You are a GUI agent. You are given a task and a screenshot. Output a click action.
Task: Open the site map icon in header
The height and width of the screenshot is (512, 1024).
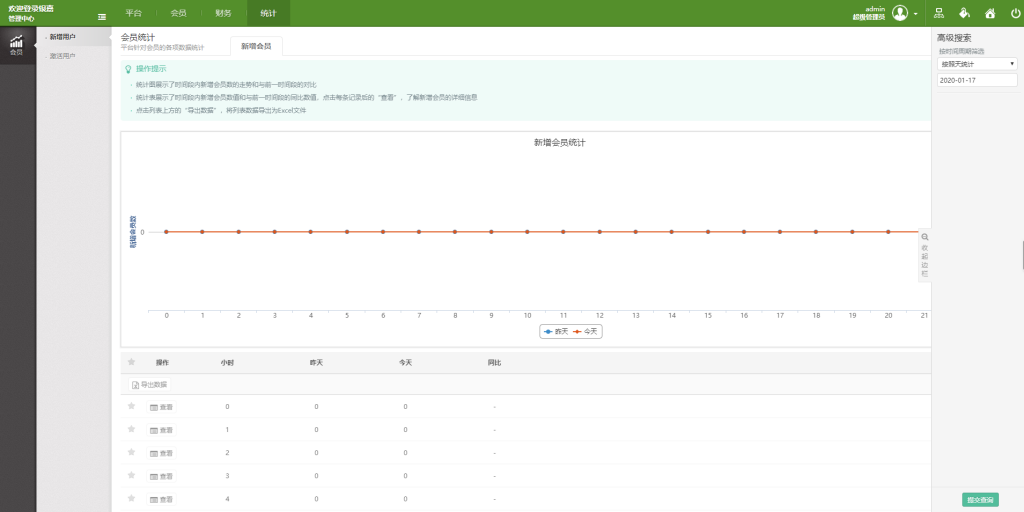938,14
